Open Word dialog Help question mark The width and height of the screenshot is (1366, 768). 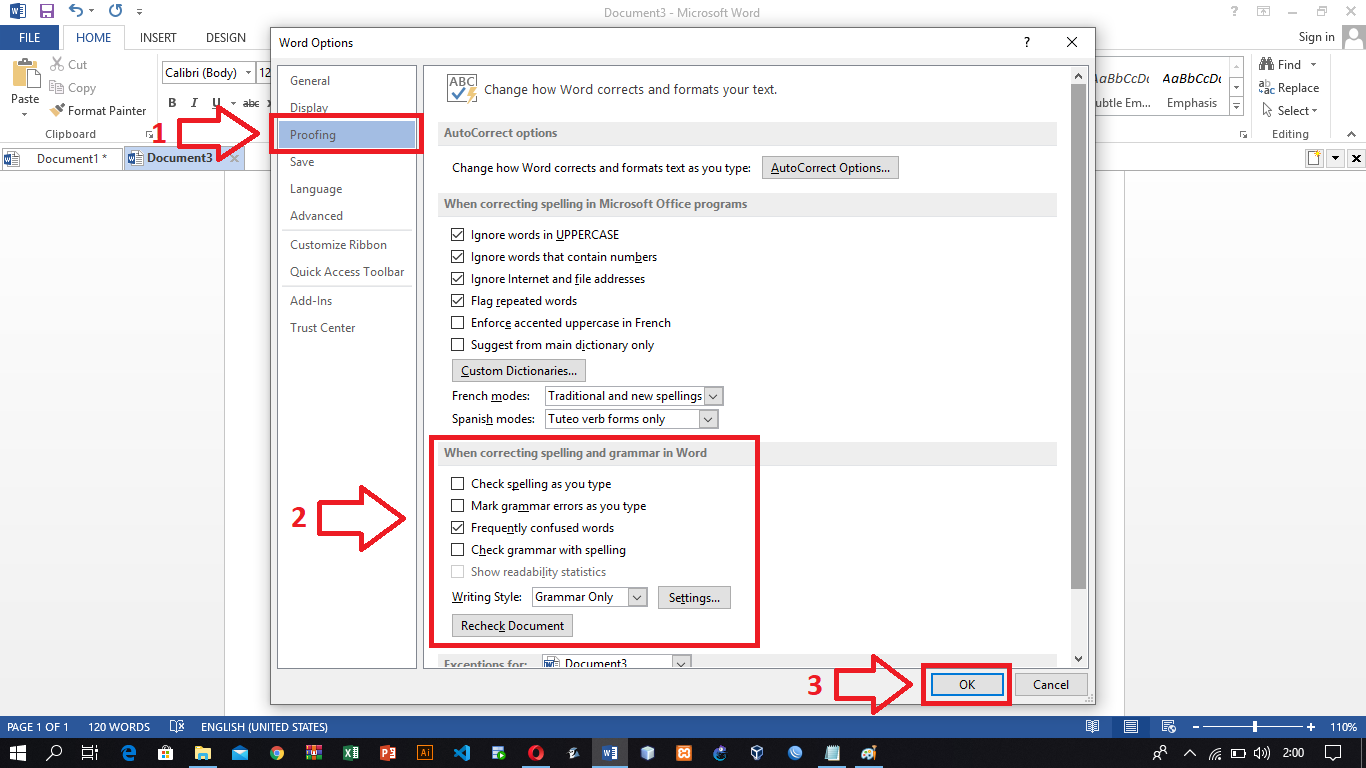(x=1026, y=42)
